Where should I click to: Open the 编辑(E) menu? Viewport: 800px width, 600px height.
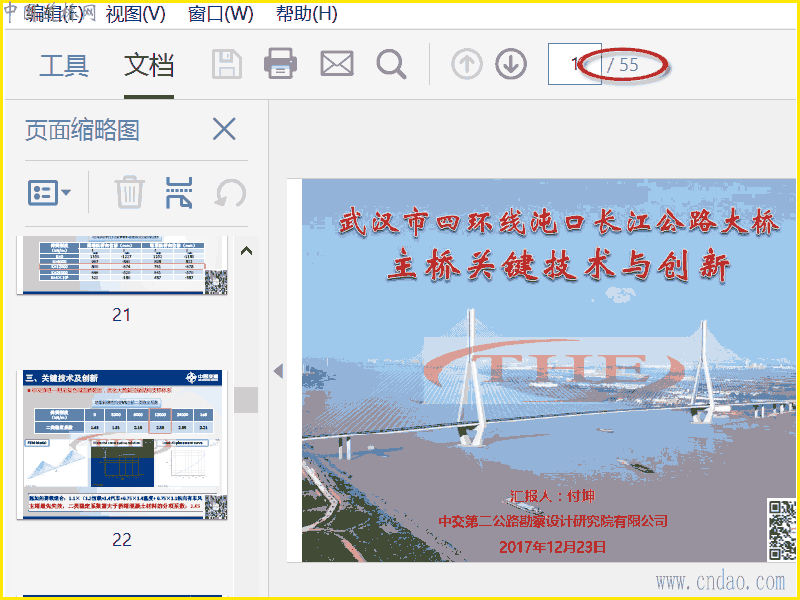click(x=54, y=14)
